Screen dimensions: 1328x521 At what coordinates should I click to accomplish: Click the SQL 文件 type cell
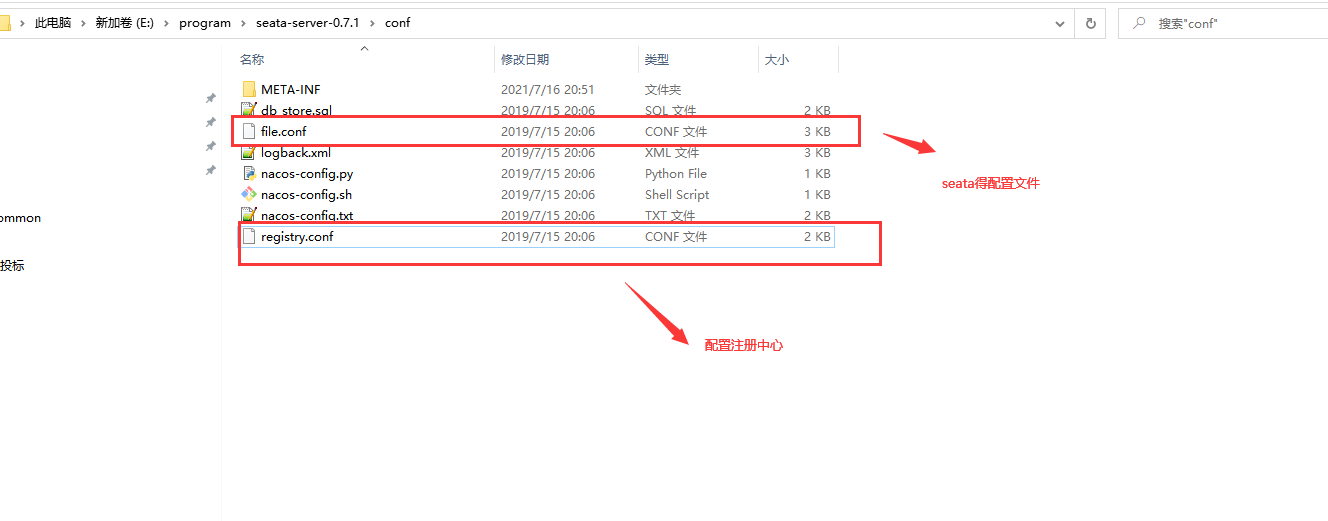pos(671,110)
